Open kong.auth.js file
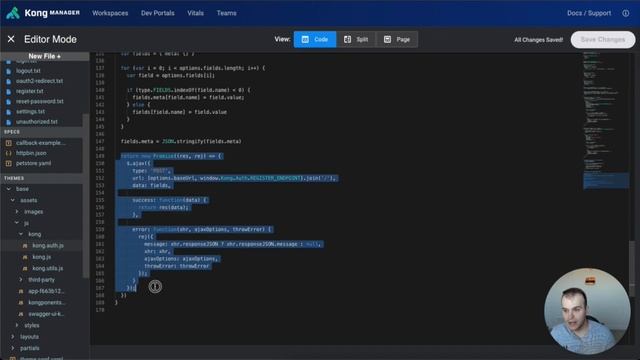The width and height of the screenshot is (640, 360). 48,246
